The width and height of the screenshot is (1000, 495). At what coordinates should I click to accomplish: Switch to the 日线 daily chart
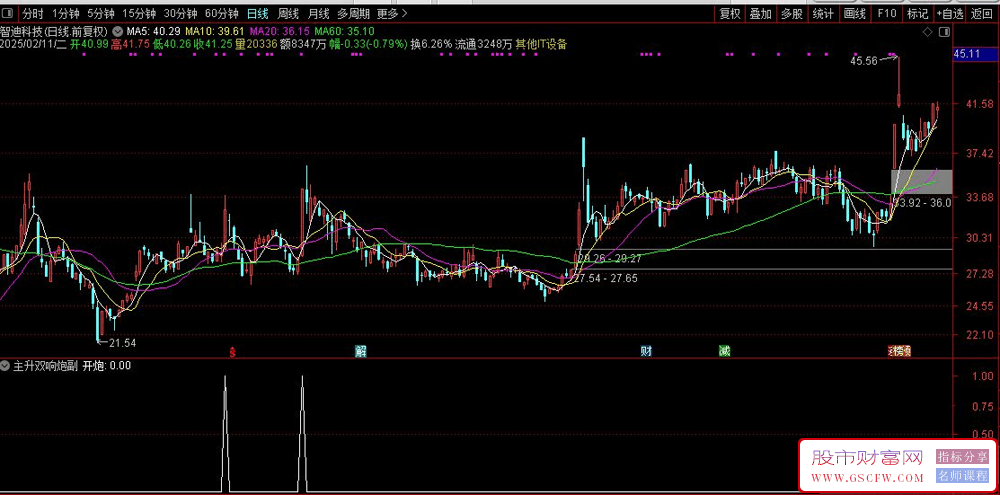coord(258,13)
